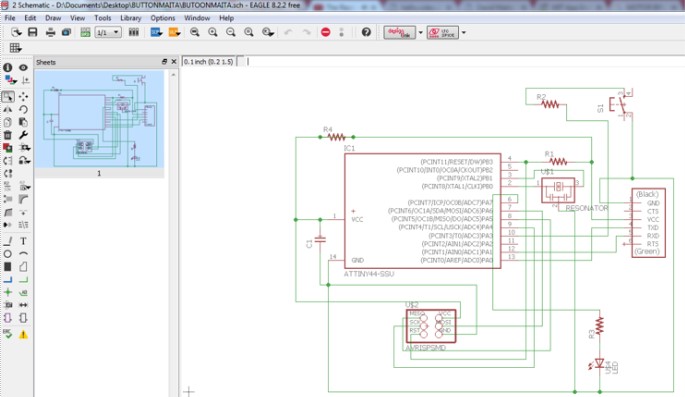This screenshot has width=685, height=397.
Task: Open the ULP run dropdown icon
Action: coord(174,32)
